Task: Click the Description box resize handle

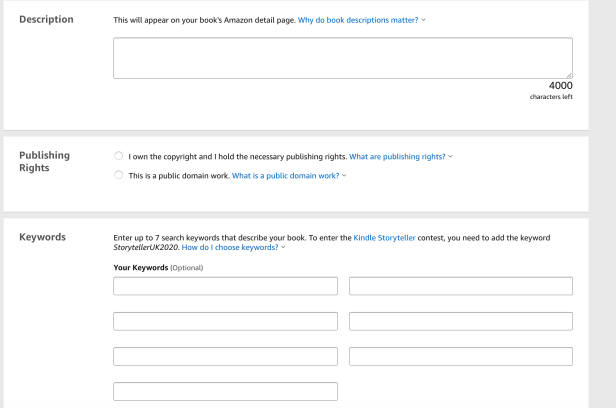Action: [569, 75]
